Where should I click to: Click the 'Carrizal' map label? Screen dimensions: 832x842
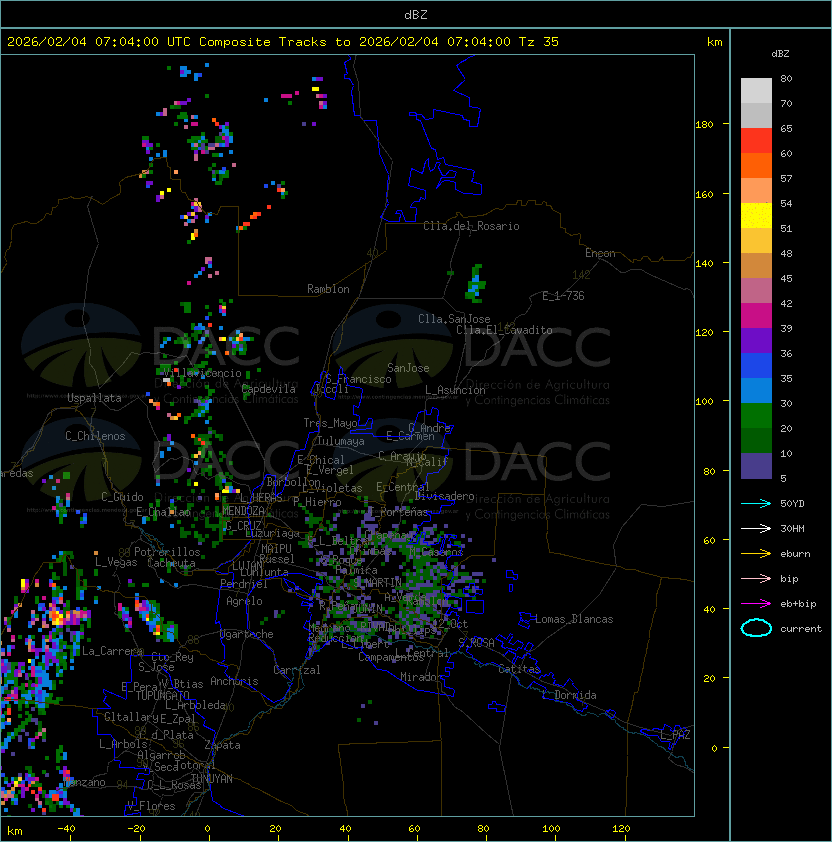point(296,670)
